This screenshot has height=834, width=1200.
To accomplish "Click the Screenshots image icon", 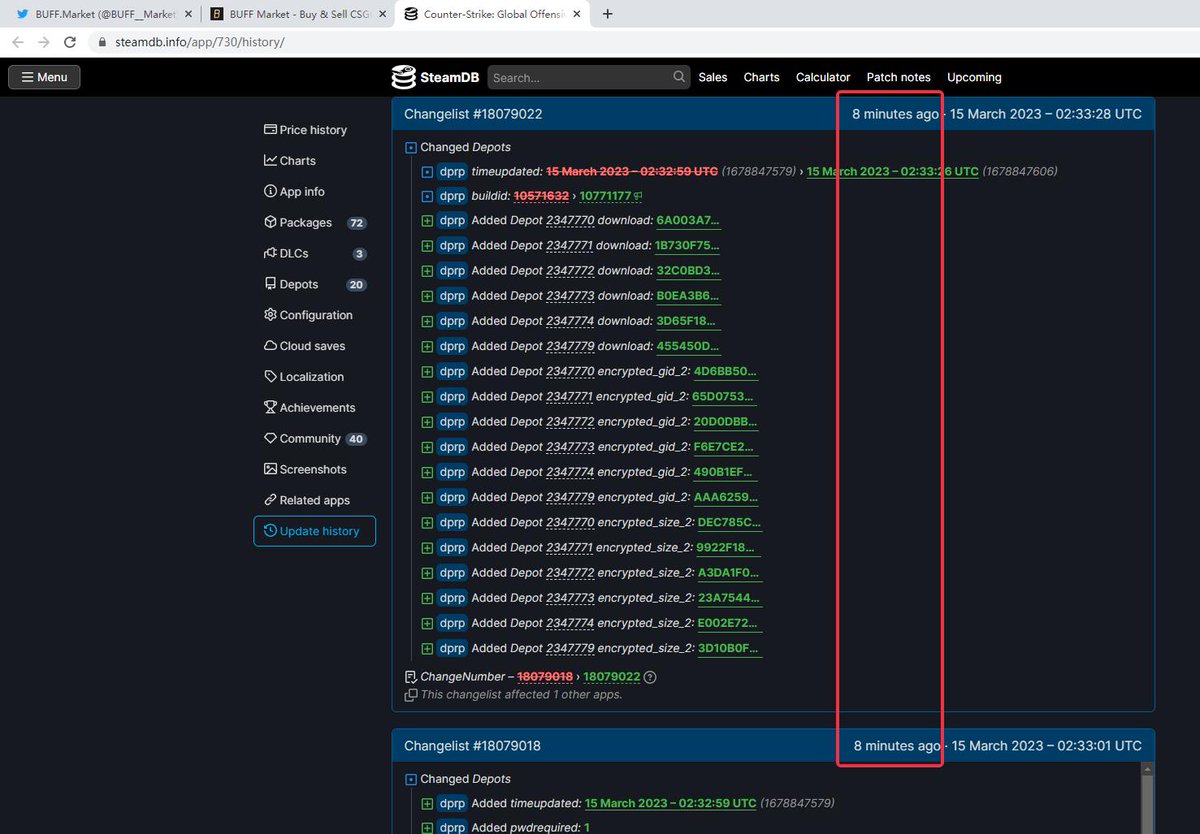I will [270, 470].
